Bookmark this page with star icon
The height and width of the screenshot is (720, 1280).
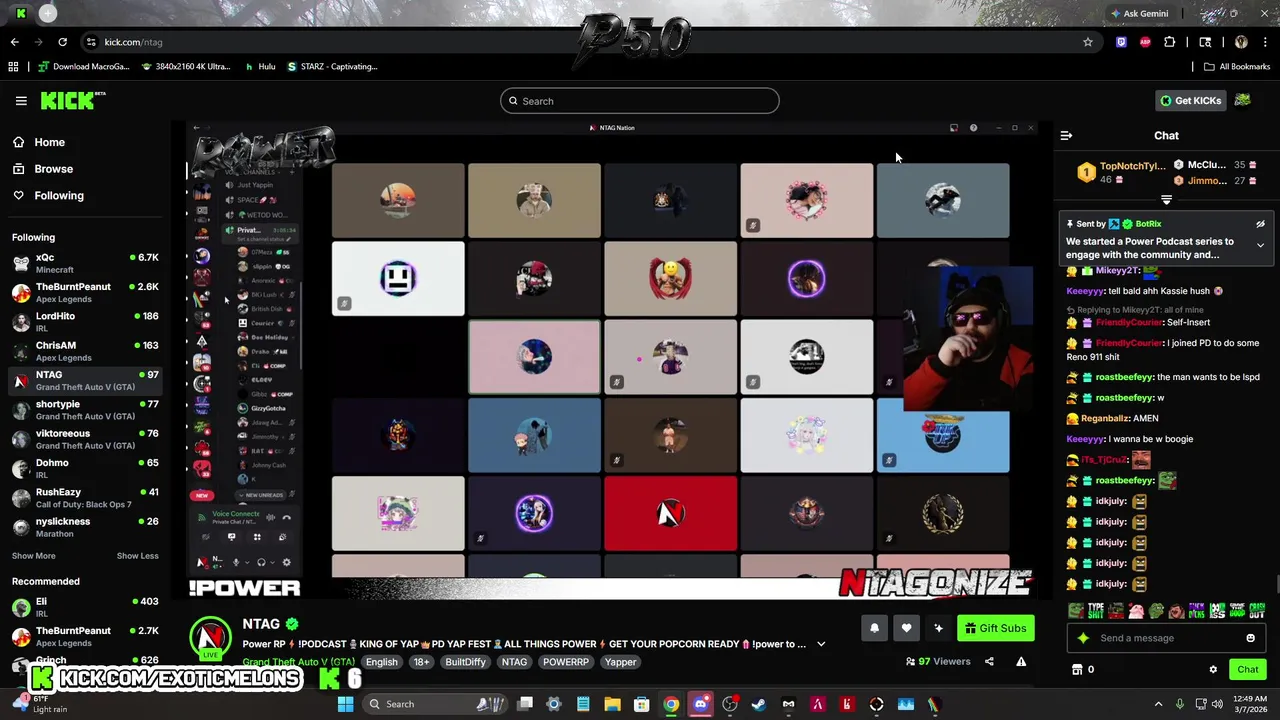pyautogui.click(x=1087, y=42)
